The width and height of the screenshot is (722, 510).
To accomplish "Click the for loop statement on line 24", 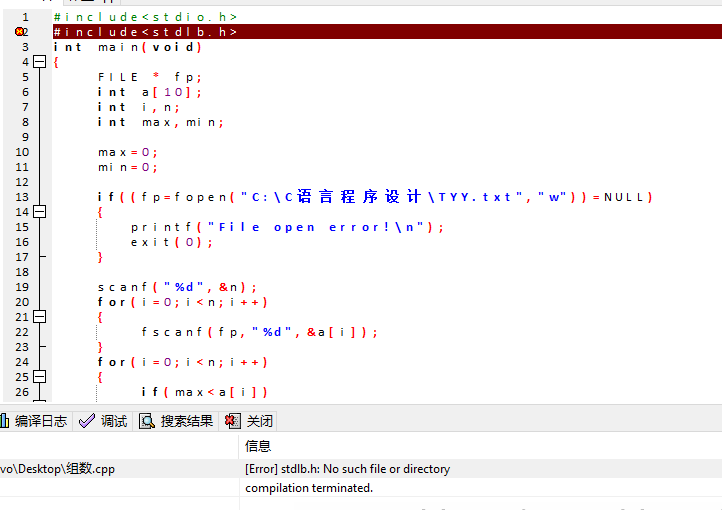I will point(182,362).
